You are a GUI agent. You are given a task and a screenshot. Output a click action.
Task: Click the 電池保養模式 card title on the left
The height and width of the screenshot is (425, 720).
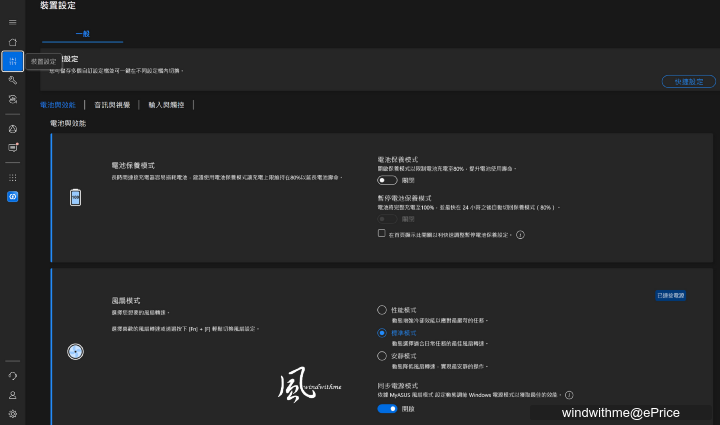tap(133, 166)
